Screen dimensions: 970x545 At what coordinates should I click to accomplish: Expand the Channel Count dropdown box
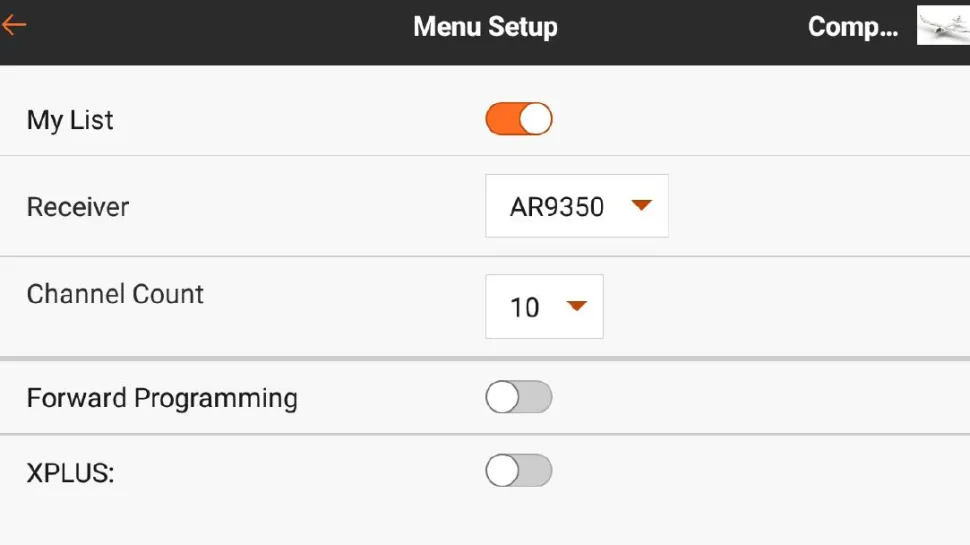(544, 307)
